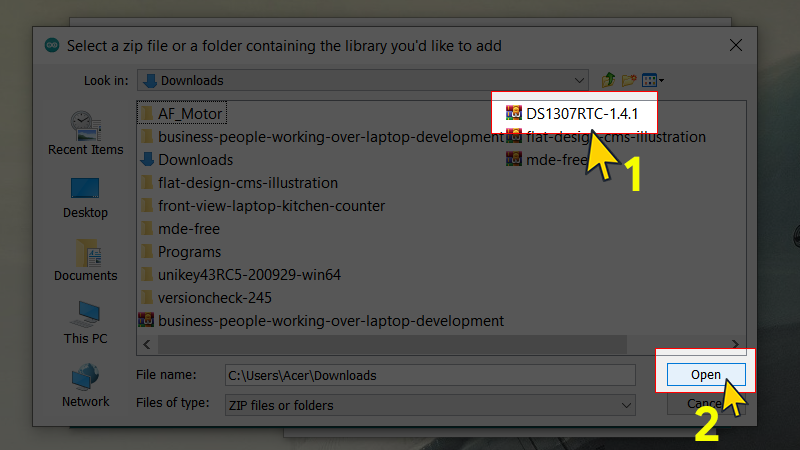Expand the Files of type dropdown
Viewport: 800px width, 450px height.
tap(626, 405)
